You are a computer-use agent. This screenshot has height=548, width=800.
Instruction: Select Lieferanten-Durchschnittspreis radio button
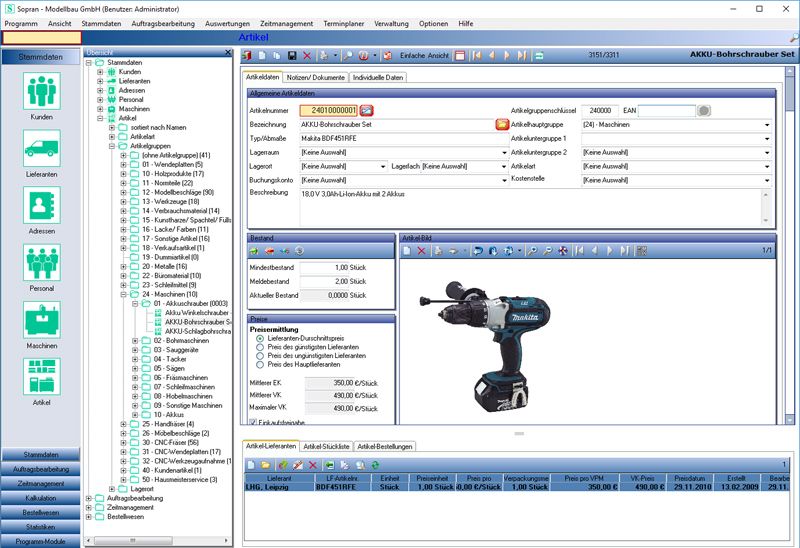[x=260, y=338]
